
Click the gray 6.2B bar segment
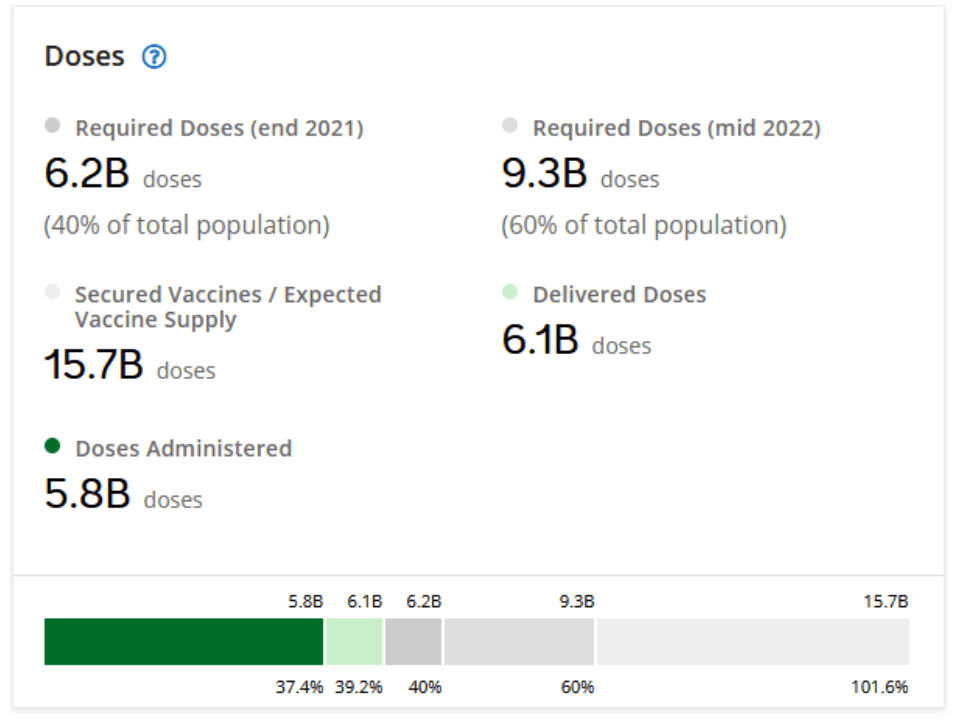click(413, 641)
